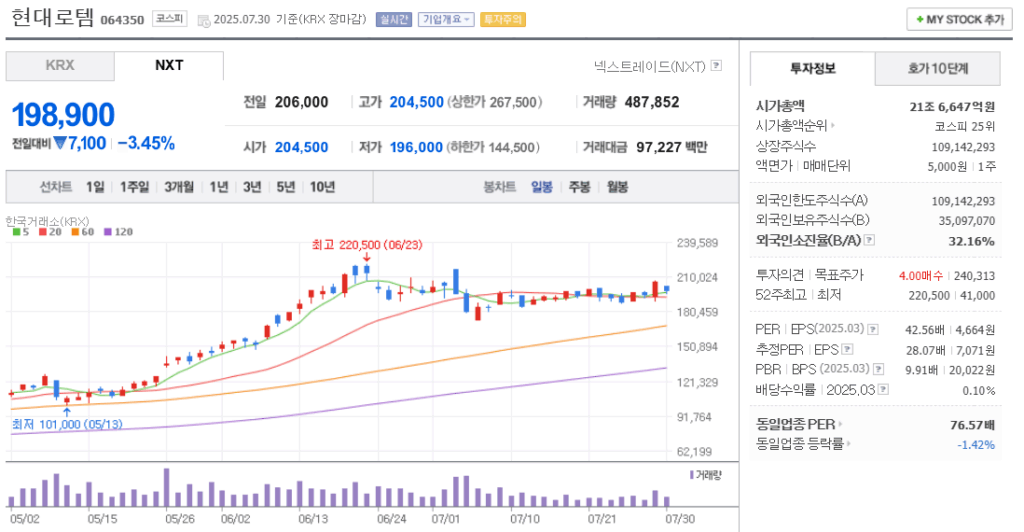1024x532 pixels.
Task: Select the 1년 line chart period
Action: (219, 187)
